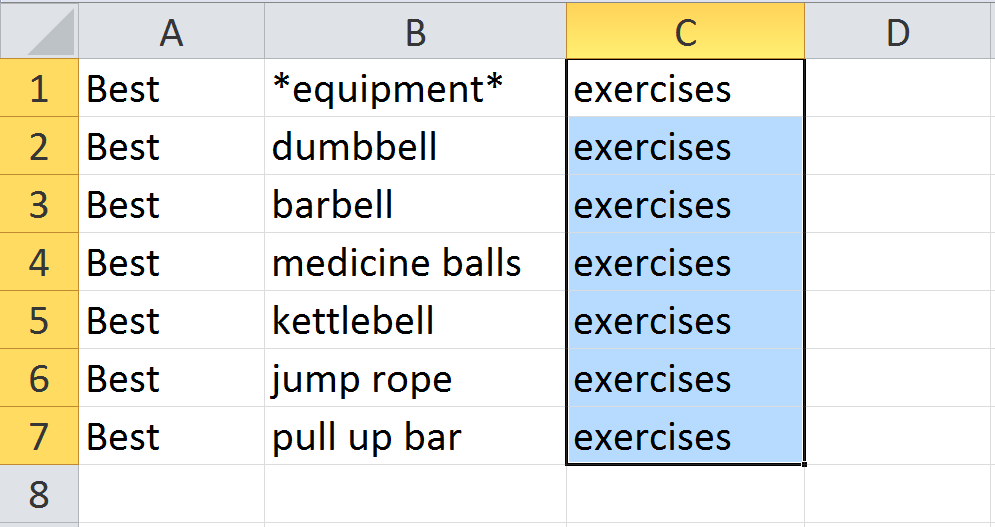
Task: Click the cell containing *equipment*
Action: click(x=415, y=89)
